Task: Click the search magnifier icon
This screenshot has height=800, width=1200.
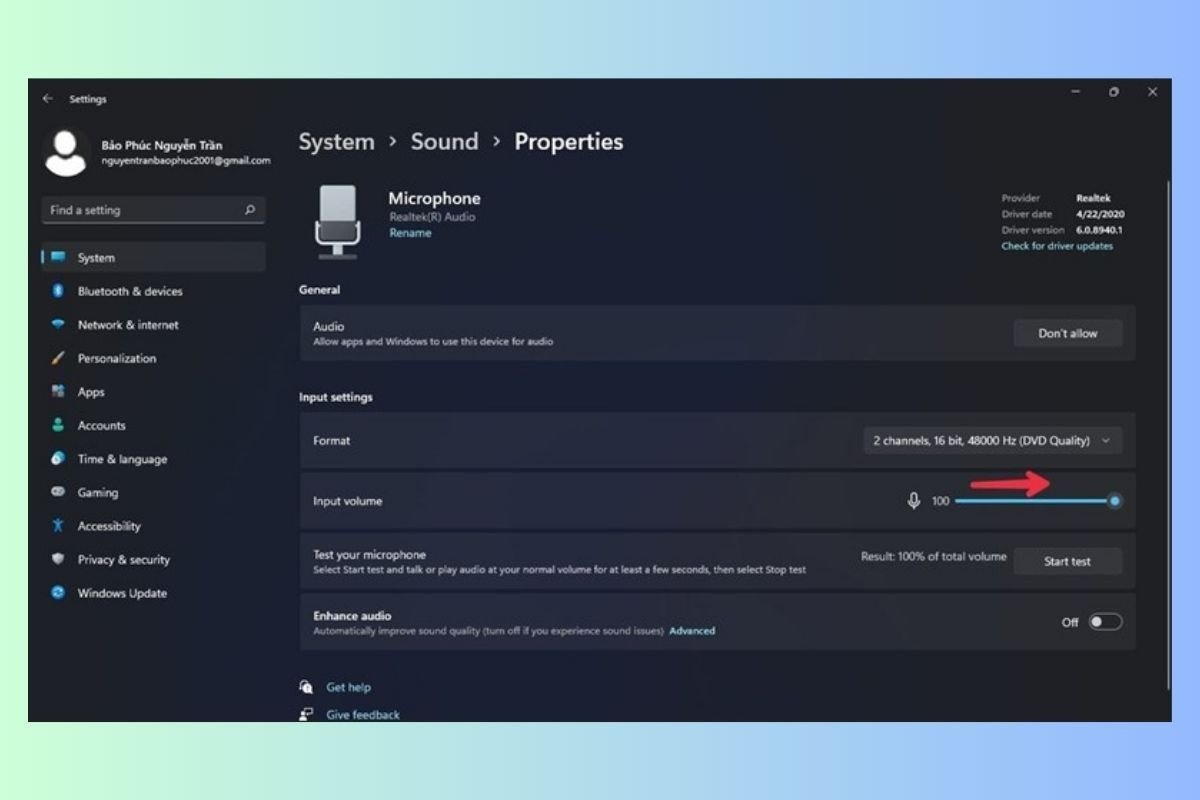Action: coord(250,210)
